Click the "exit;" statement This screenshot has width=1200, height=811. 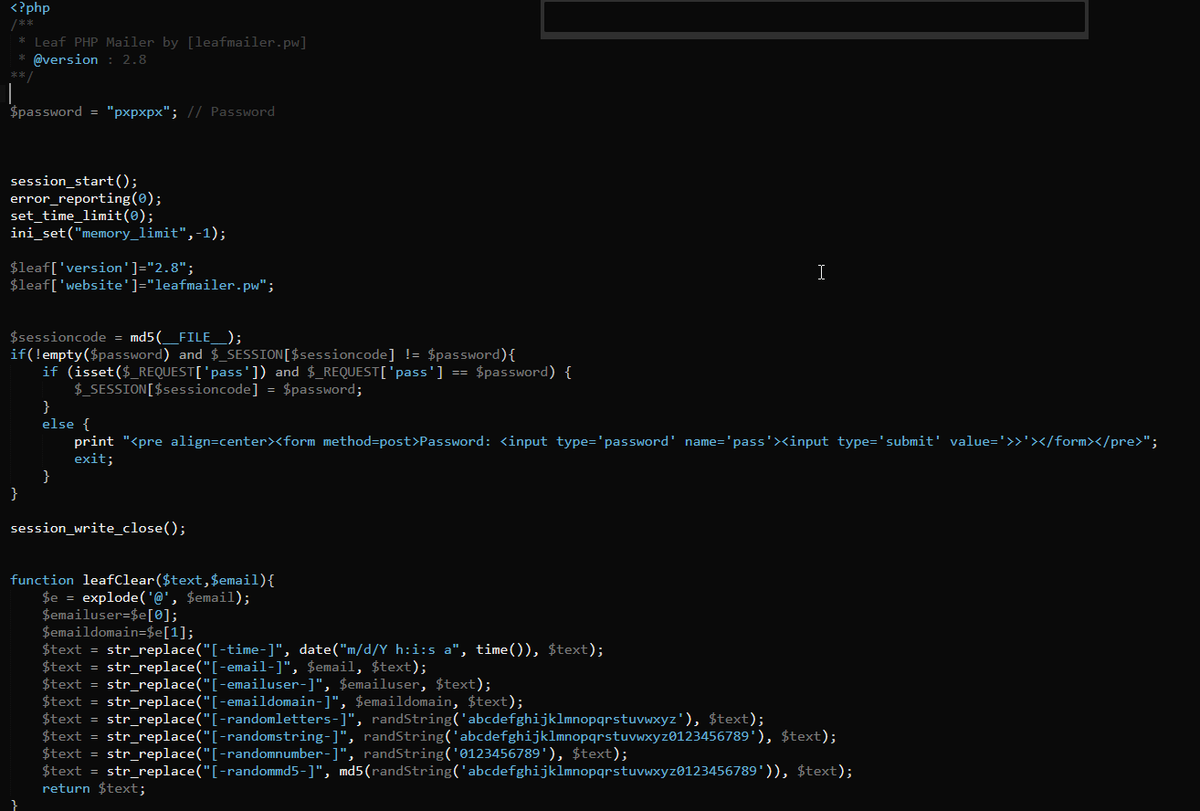[x=94, y=458]
